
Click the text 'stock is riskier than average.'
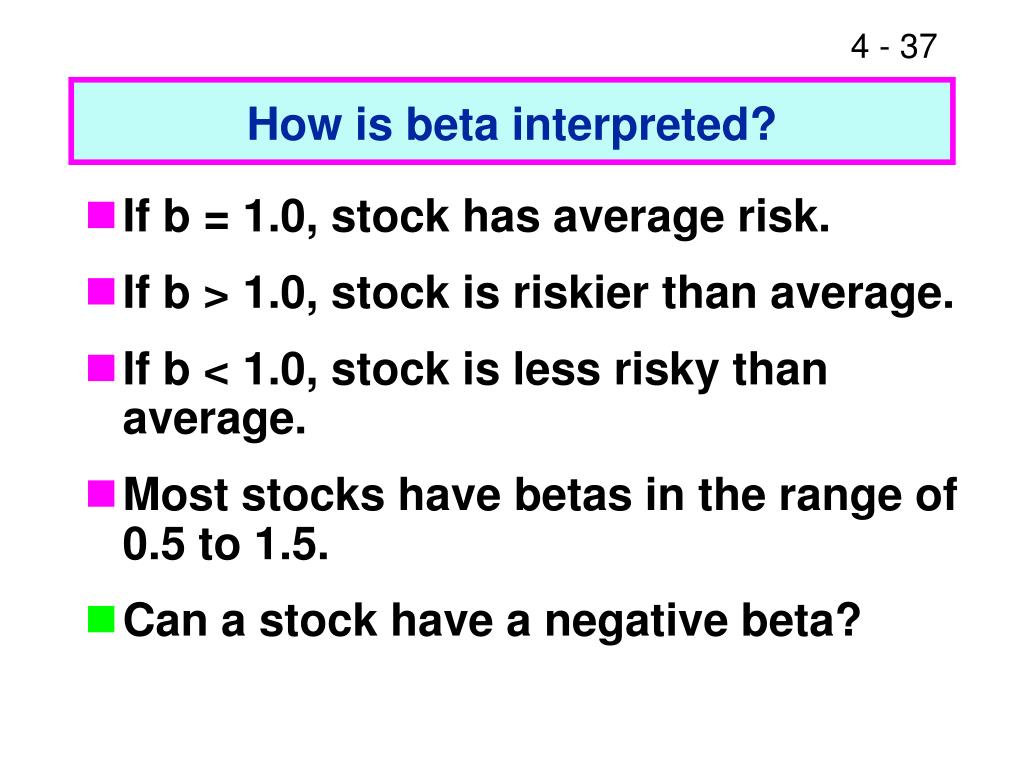point(643,293)
